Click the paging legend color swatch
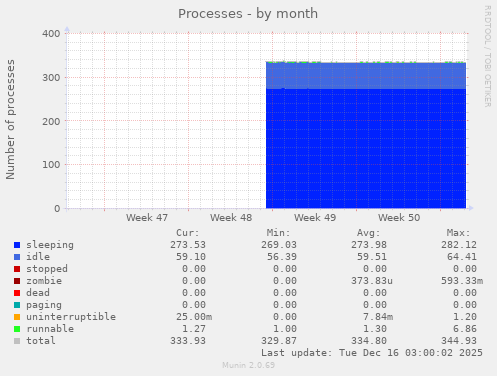 [x=17, y=305]
